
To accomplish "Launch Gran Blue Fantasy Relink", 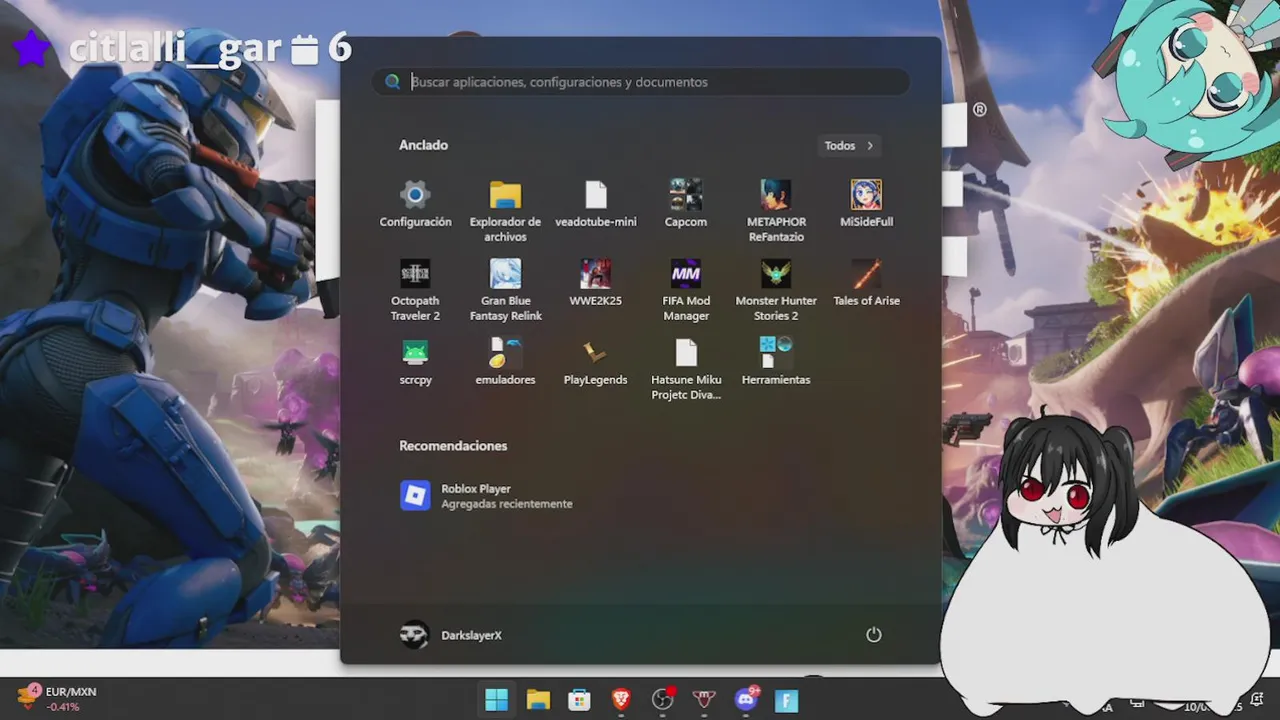I will click(x=505, y=290).
